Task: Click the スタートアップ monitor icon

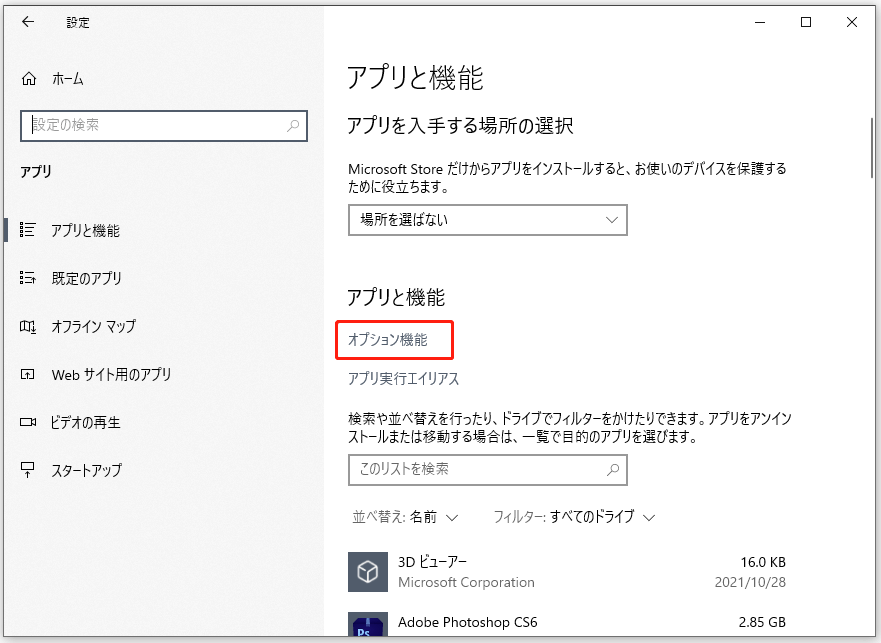Action: (28, 471)
